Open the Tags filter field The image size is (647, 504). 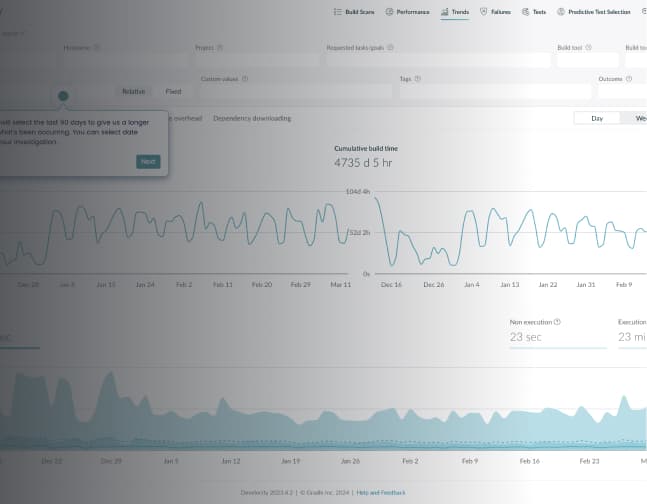click(x=493, y=91)
